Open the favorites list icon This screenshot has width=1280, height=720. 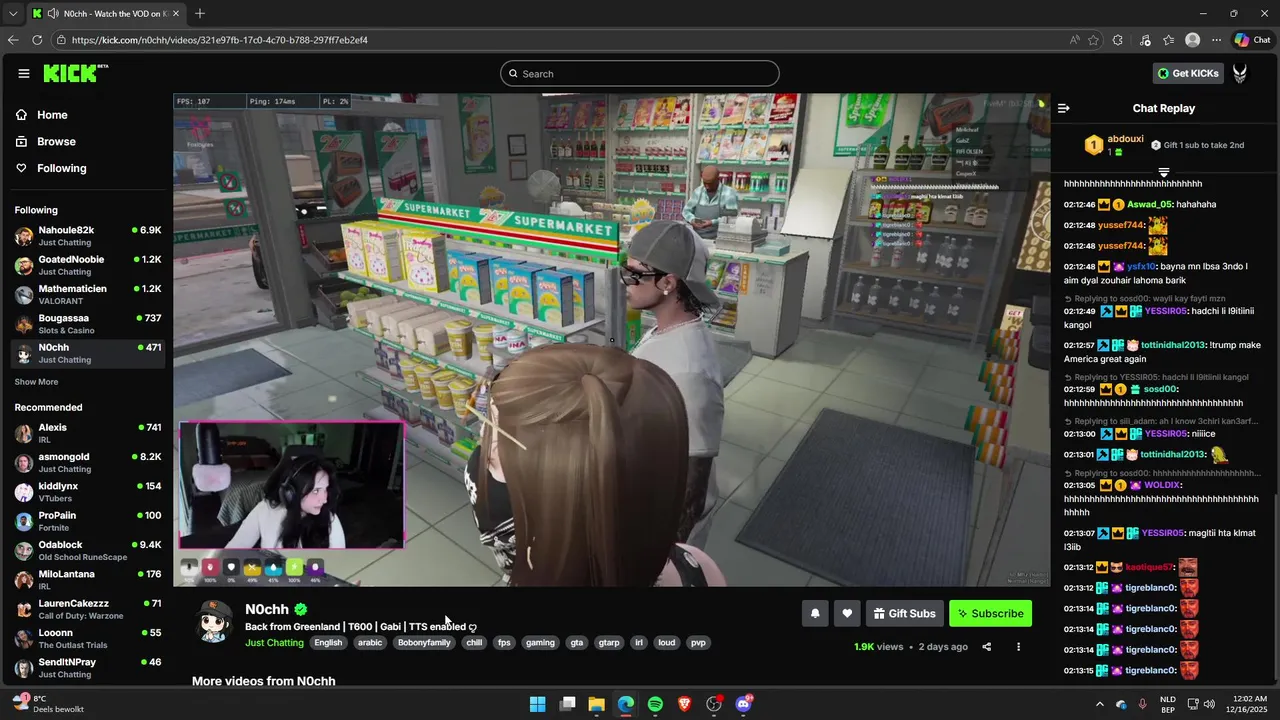point(1168,40)
